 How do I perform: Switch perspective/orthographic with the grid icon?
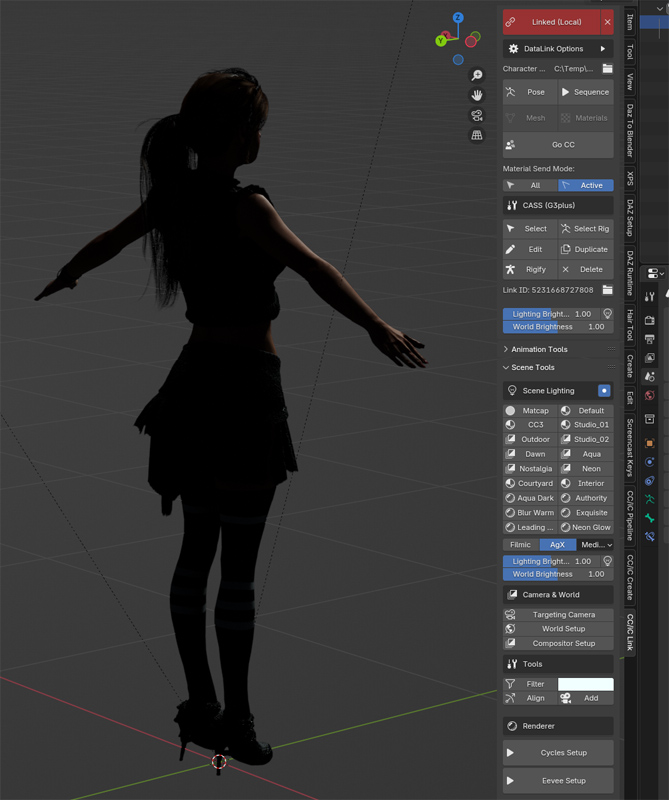[x=477, y=135]
